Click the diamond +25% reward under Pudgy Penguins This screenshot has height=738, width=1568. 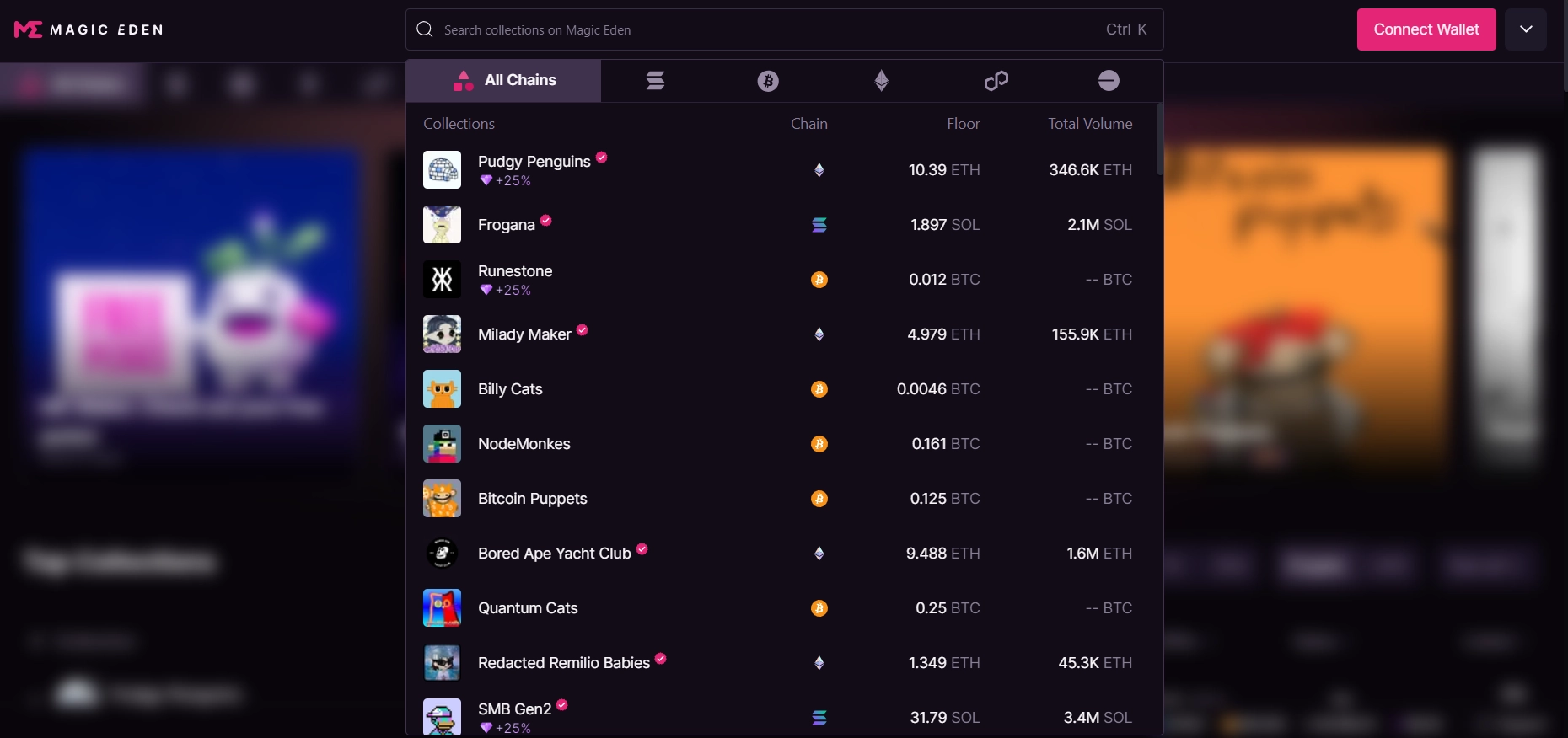click(505, 181)
